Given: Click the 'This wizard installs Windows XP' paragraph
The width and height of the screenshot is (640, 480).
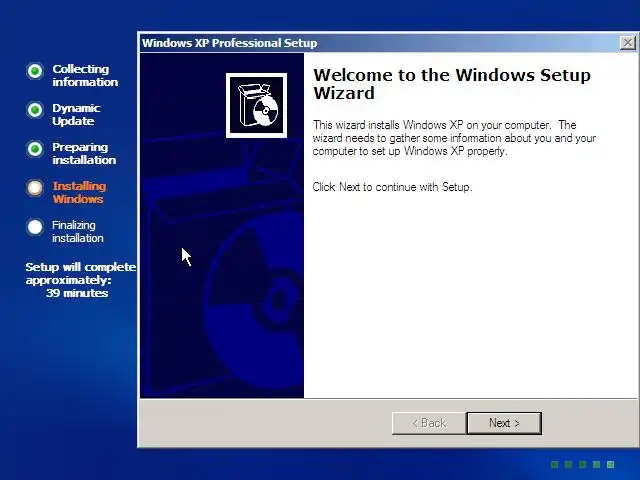Looking at the screenshot, I should (454, 138).
